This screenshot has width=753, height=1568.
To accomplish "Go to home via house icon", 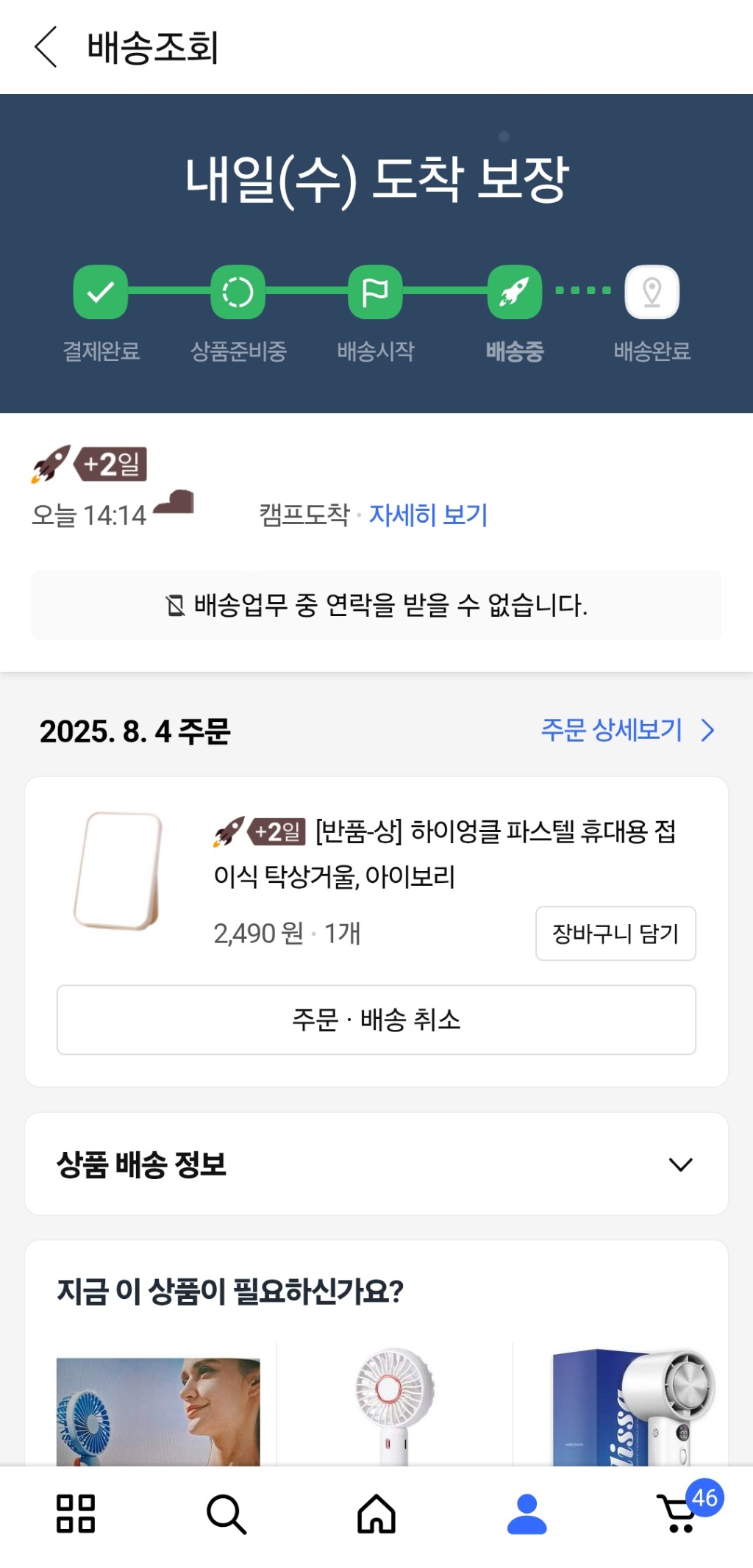I will tap(376, 1514).
